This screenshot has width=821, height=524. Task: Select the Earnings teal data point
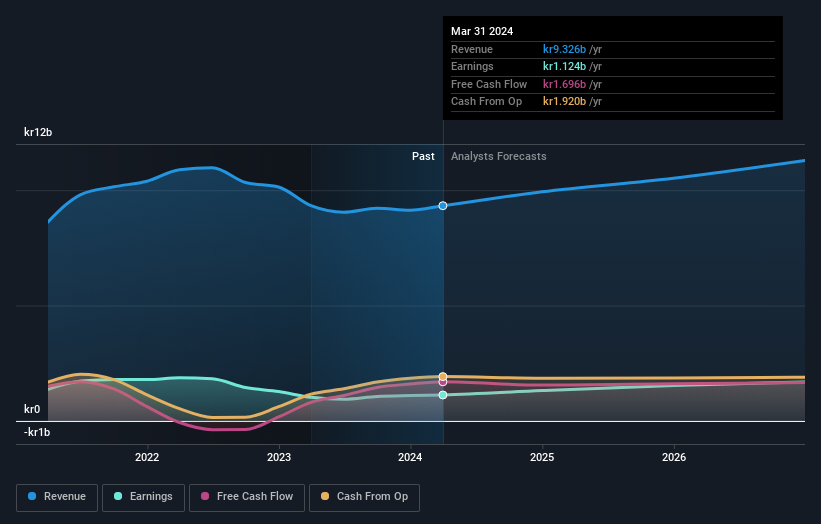443,395
